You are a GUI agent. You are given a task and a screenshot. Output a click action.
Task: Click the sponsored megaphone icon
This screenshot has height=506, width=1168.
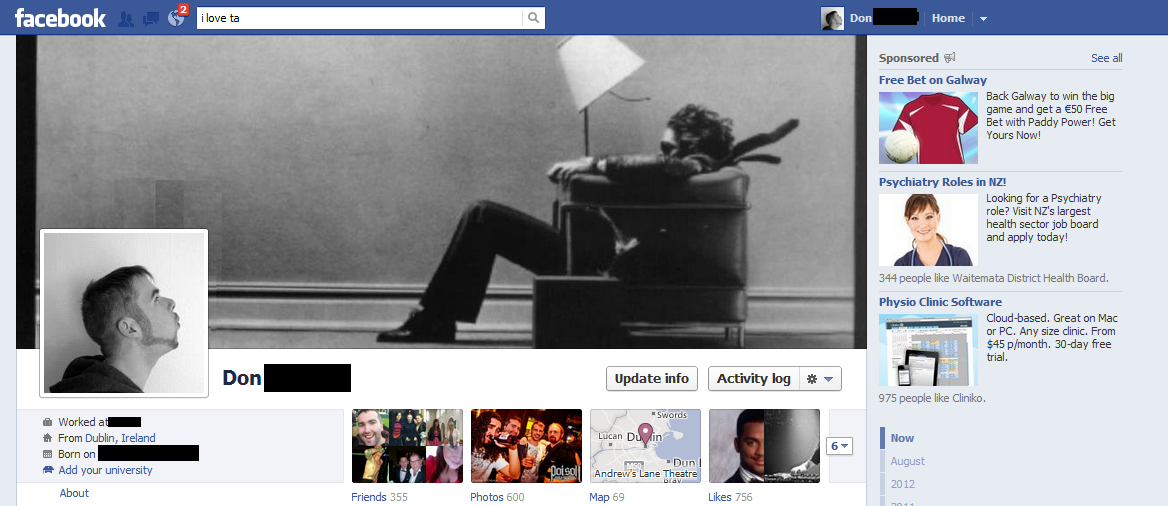(x=950, y=58)
